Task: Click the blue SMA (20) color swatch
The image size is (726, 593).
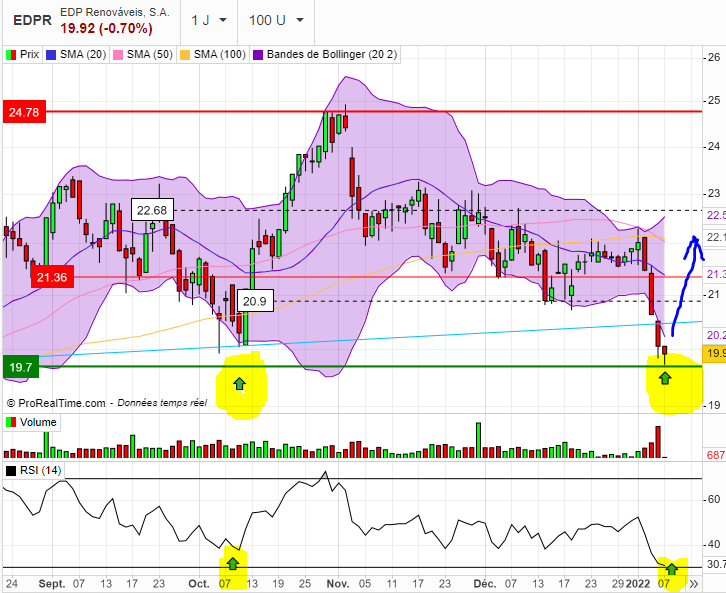Action: (x=51, y=55)
